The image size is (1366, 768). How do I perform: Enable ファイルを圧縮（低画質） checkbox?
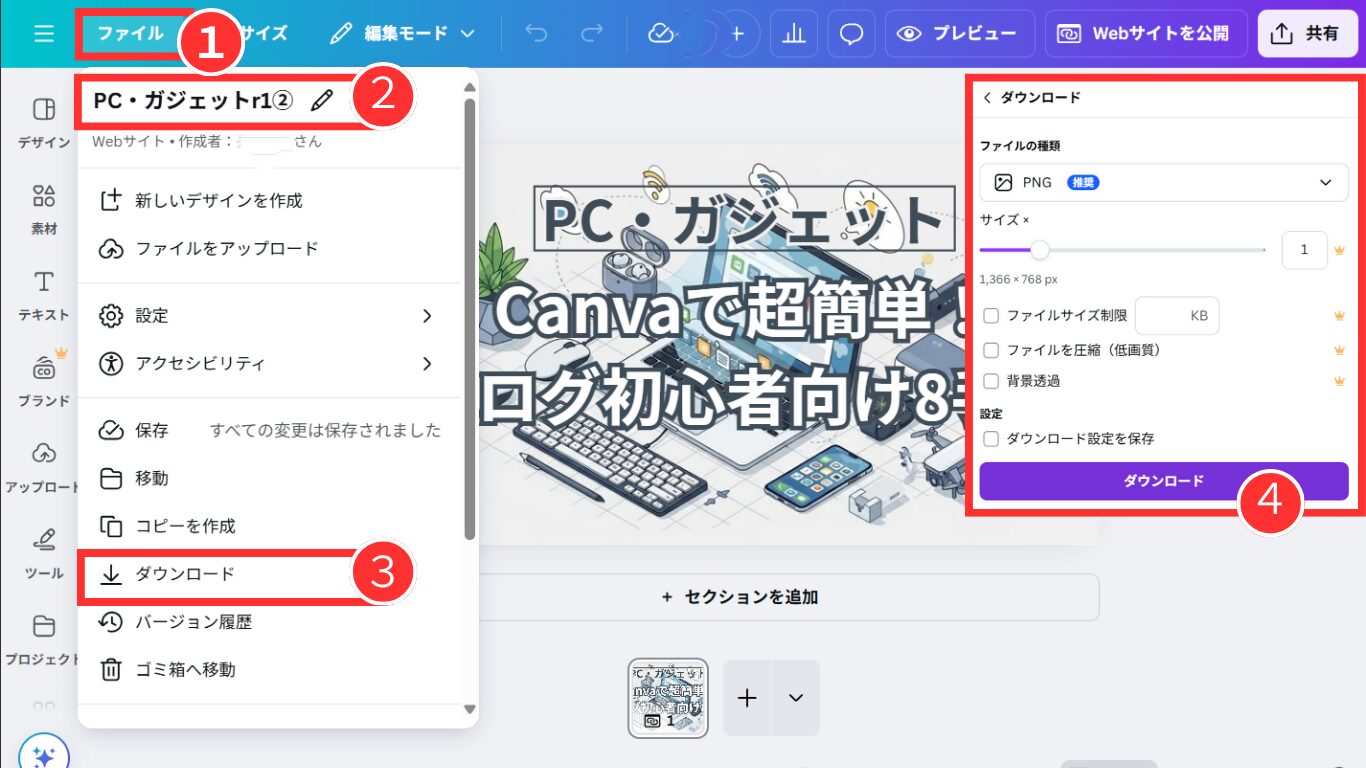click(x=991, y=350)
